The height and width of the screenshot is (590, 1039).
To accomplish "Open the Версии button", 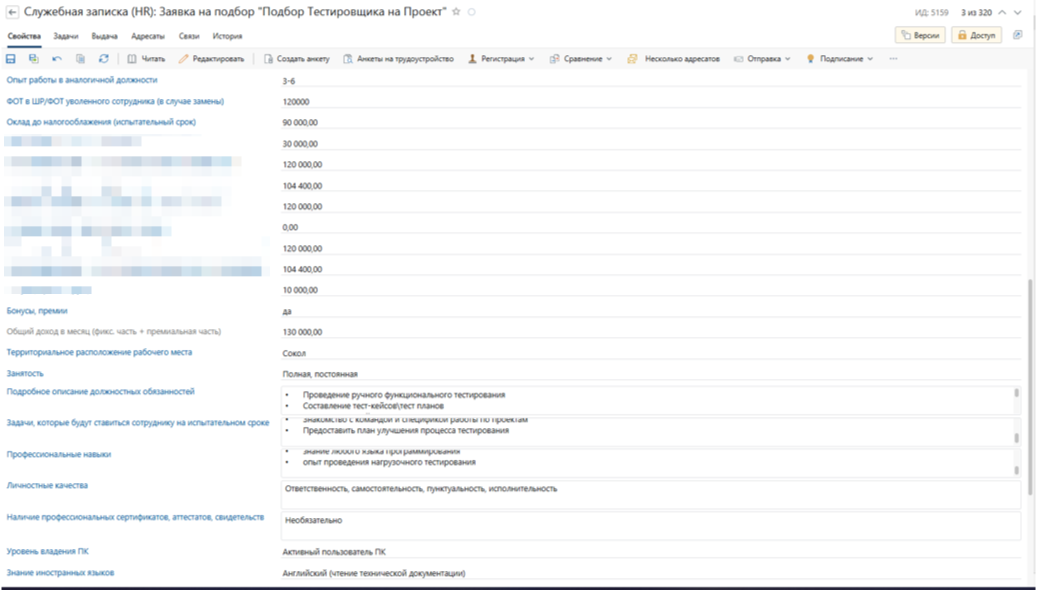I will (x=920, y=35).
